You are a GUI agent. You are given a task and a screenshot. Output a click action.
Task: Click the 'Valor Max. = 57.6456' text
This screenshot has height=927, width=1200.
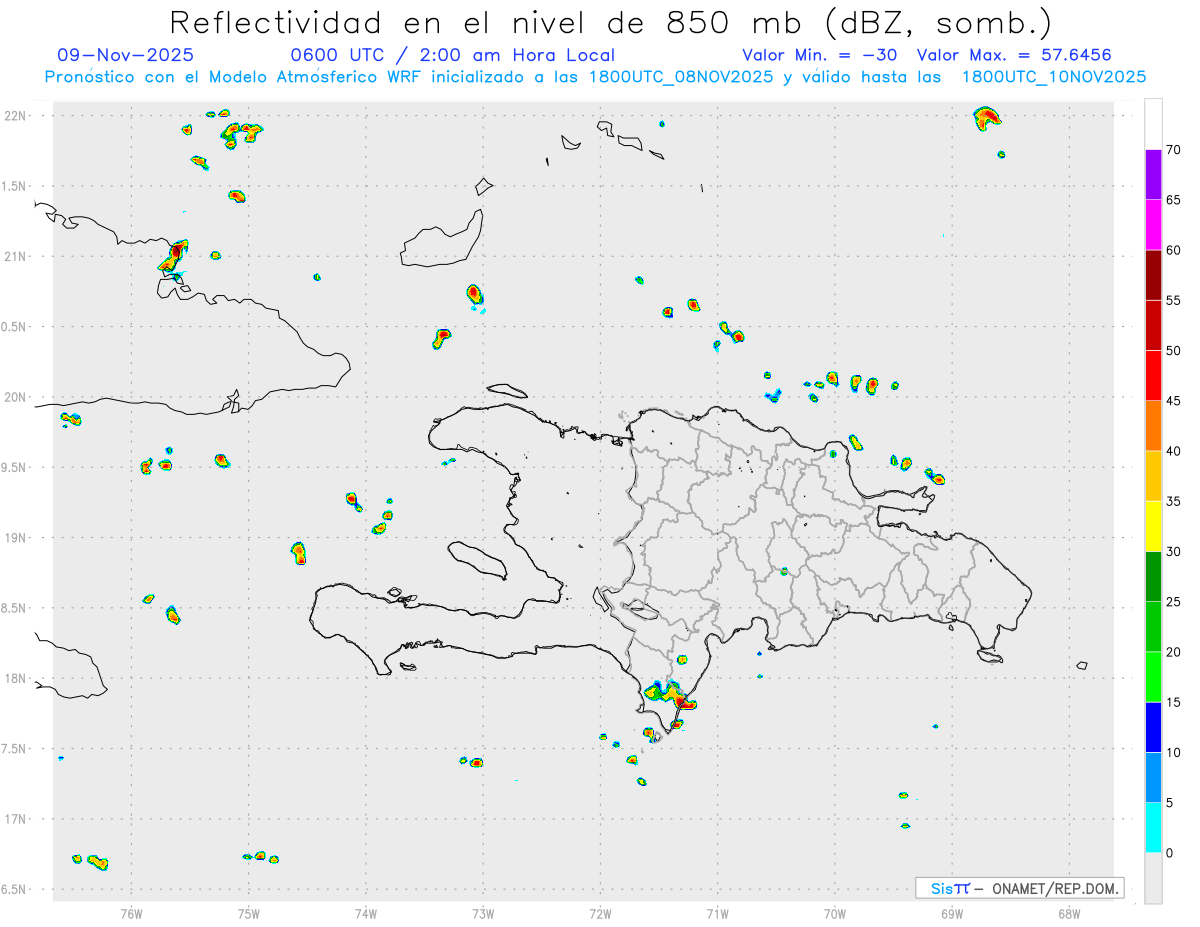(1014, 55)
